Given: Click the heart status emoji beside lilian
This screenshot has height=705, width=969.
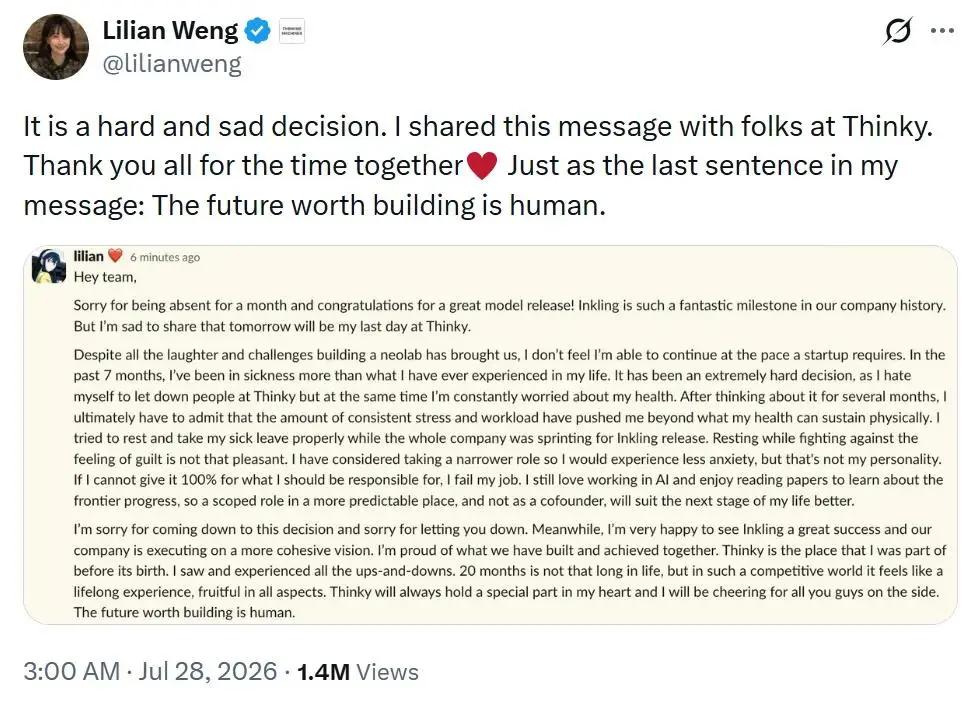Looking at the screenshot, I should tap(116, 256).
